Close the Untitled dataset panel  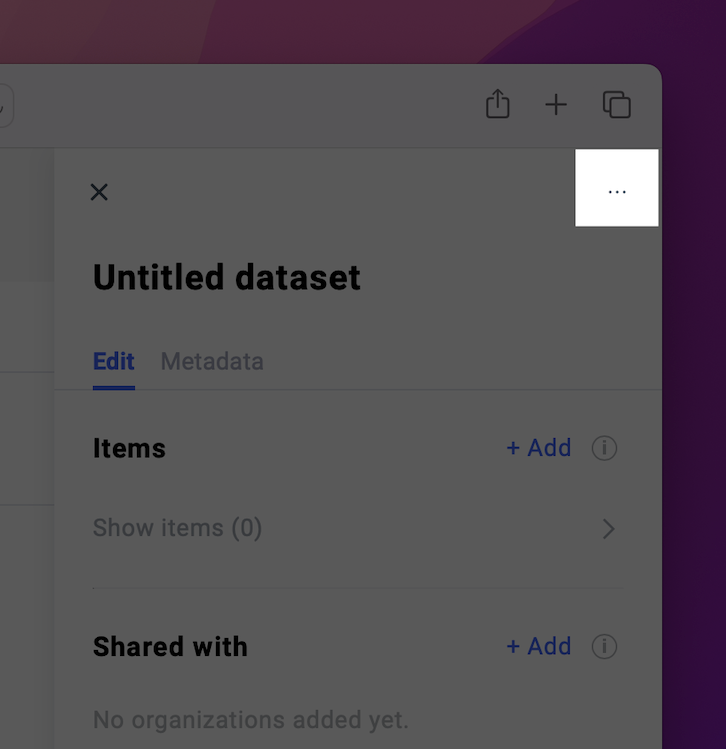tap(99, 192)
